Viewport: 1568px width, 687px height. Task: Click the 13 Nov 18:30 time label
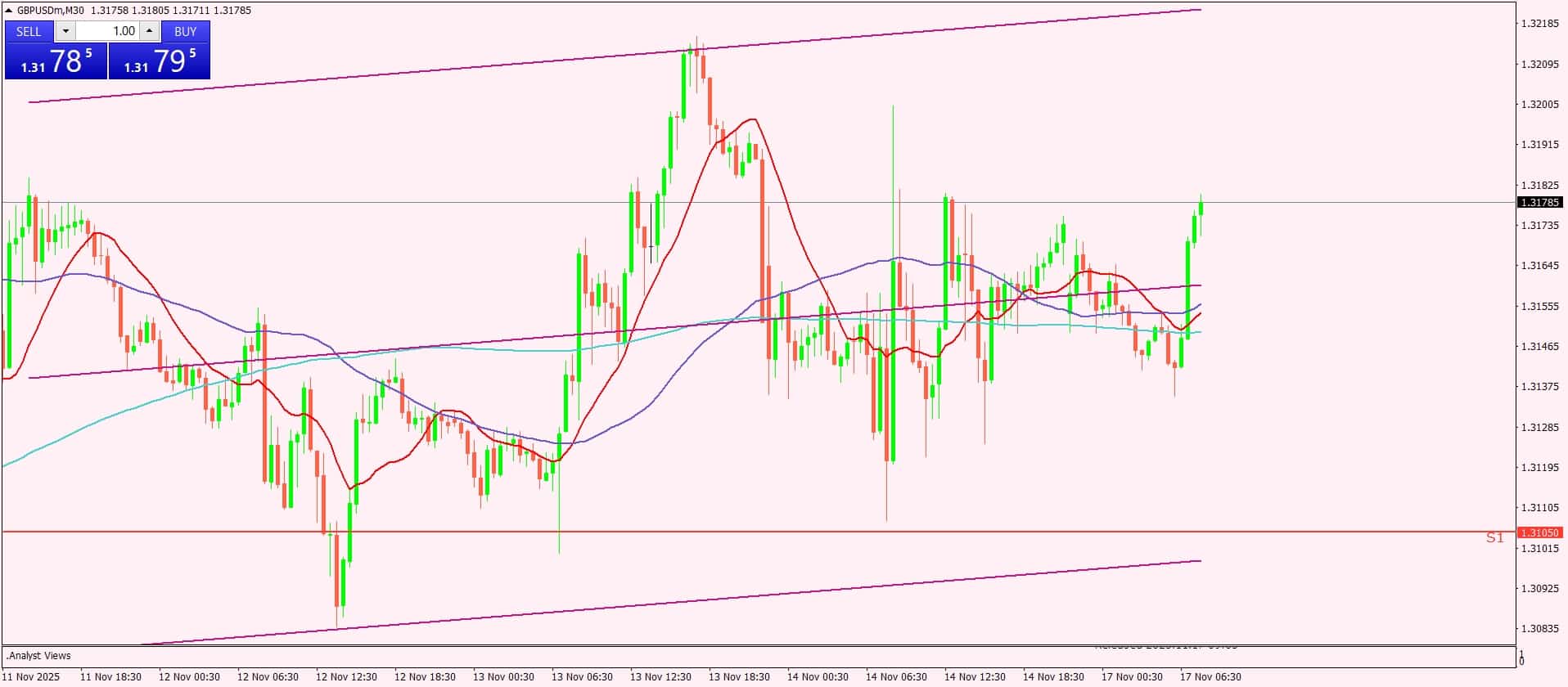(739, 677)
